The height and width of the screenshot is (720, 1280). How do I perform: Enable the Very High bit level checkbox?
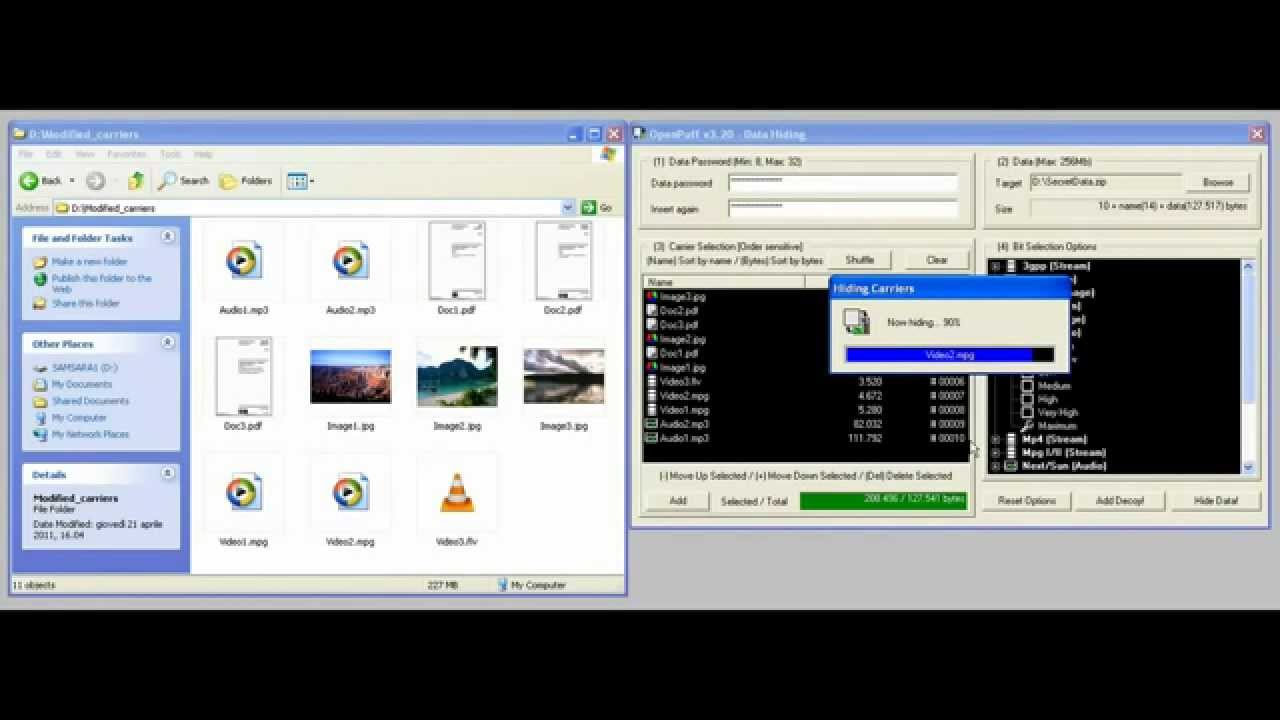tap(1028, 411)
